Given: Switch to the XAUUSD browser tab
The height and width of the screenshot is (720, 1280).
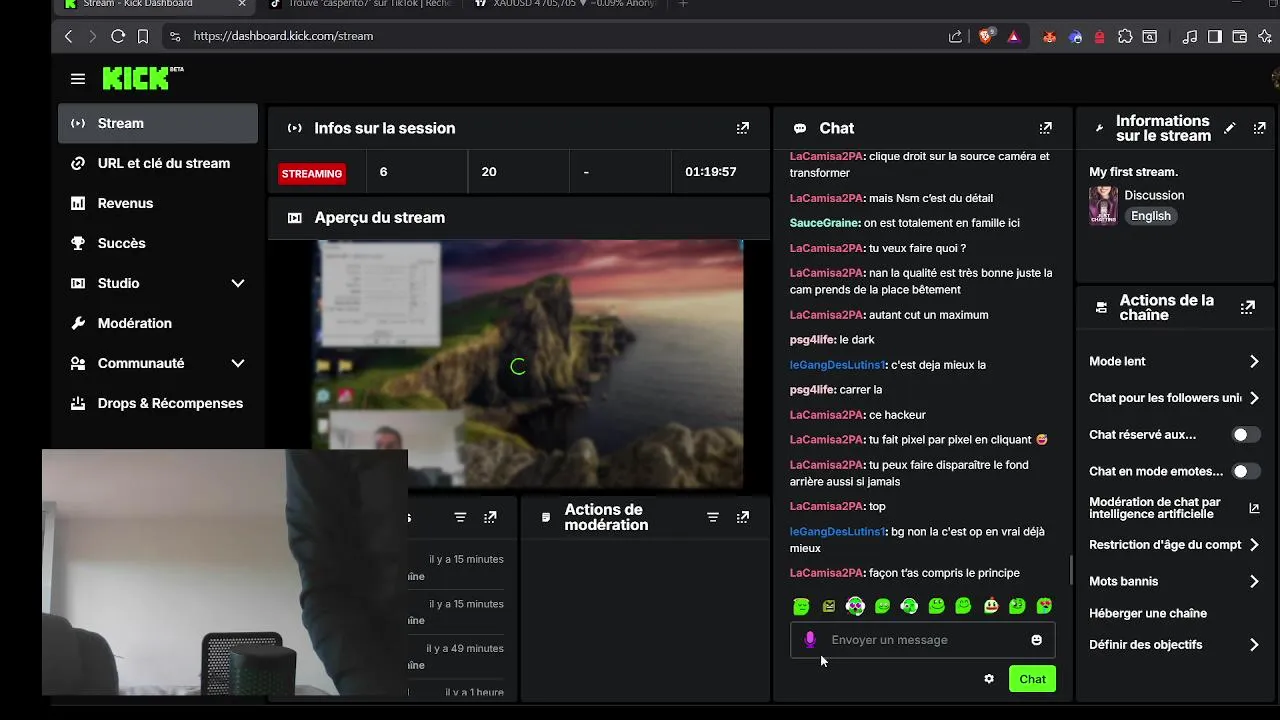Looking at the screenshot, I should tap(565, 4).
